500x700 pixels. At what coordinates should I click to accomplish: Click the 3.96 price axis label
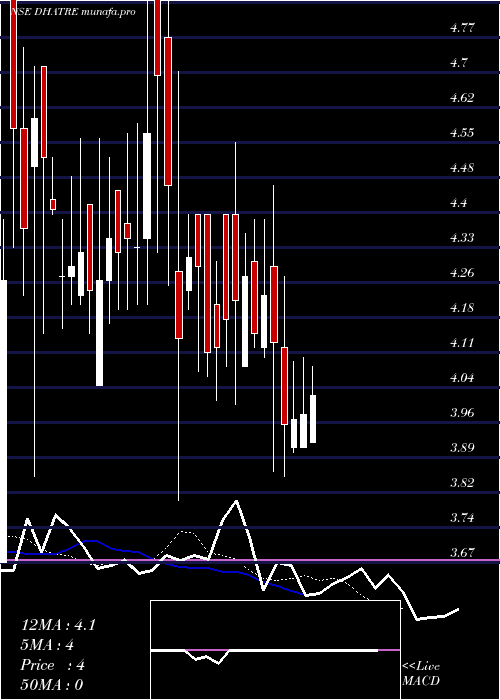[462, 412]
